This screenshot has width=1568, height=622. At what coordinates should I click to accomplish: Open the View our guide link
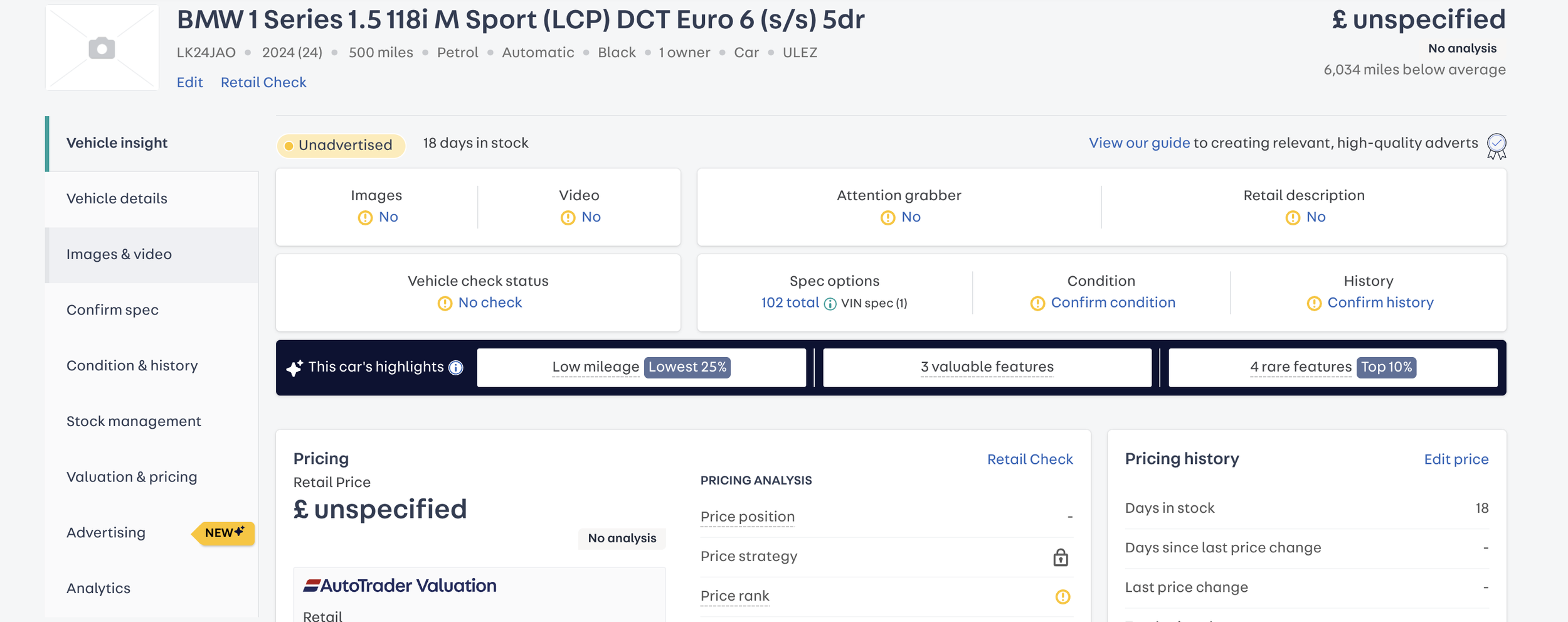(1139, 143)
